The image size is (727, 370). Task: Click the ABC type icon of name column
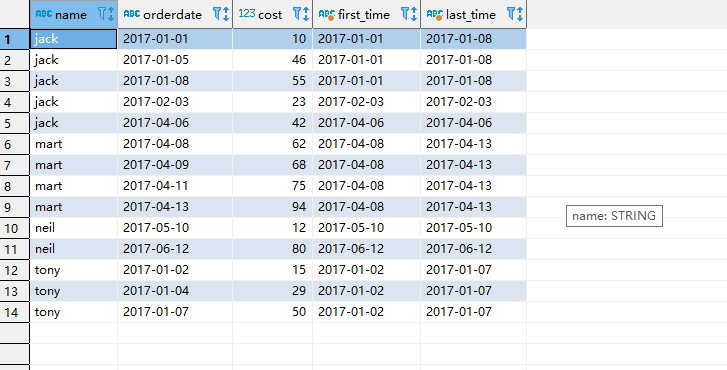point(44,14)
